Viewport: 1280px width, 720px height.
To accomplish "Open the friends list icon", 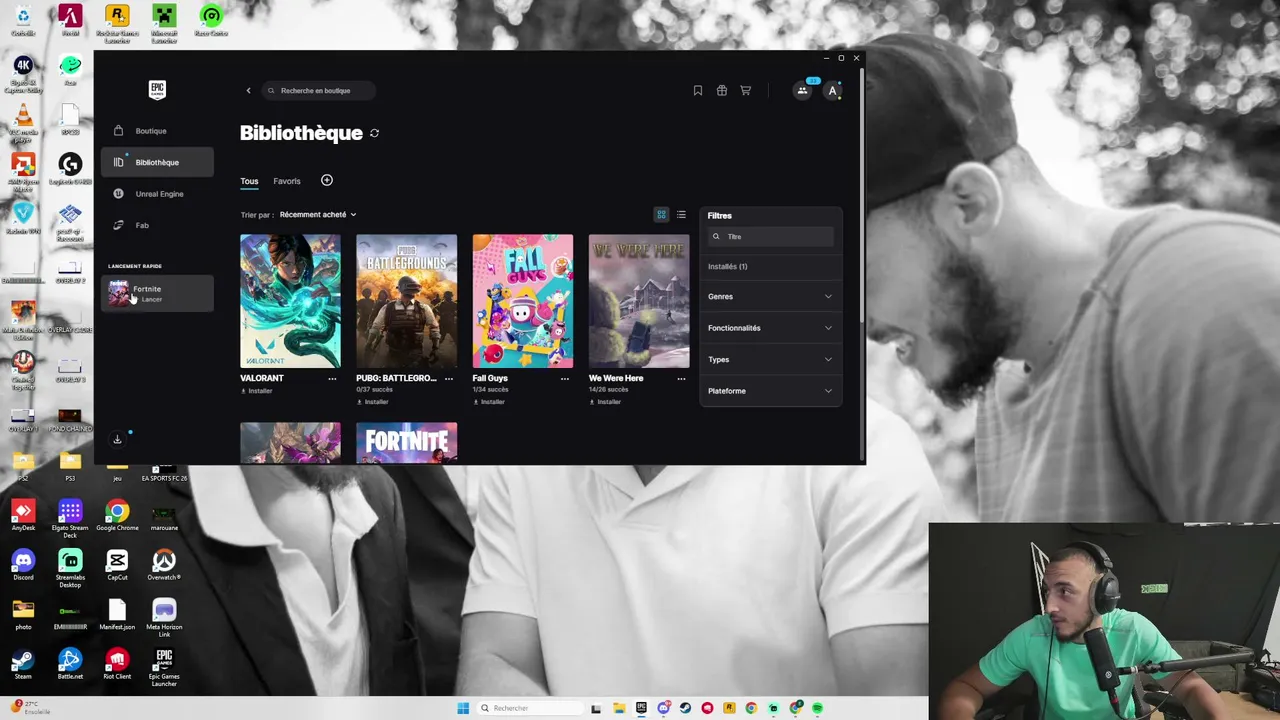I will 802,91.
